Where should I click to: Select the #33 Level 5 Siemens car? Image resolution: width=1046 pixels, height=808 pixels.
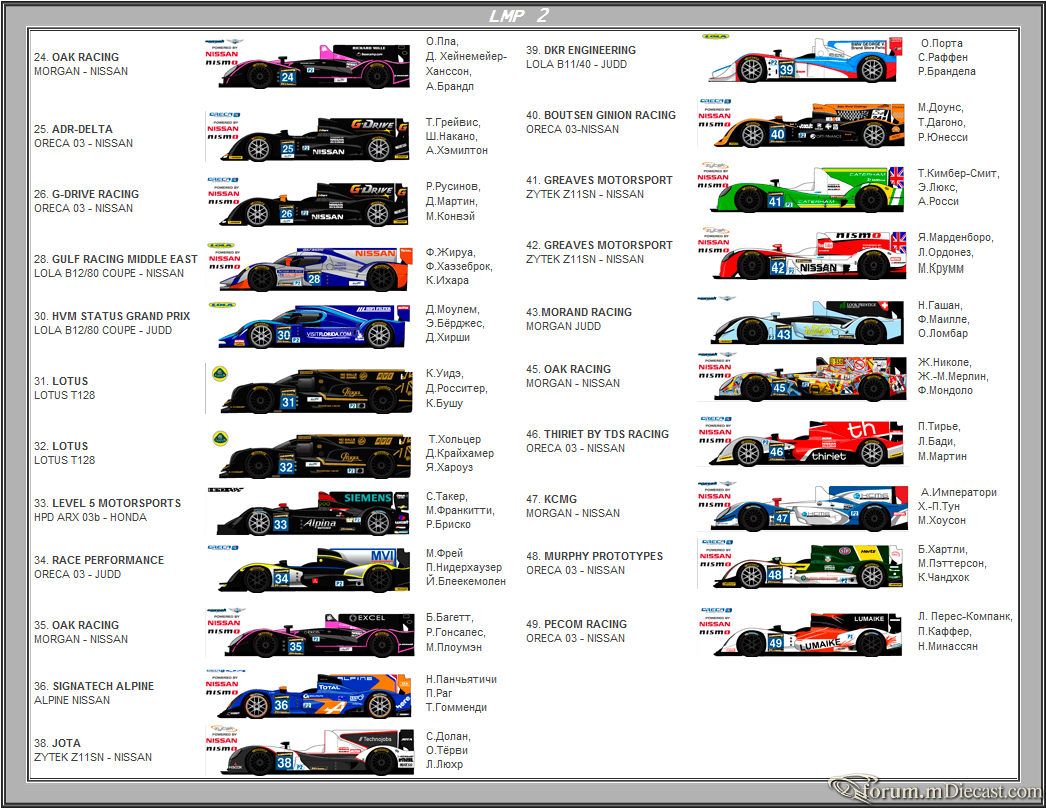click(312, 513)
